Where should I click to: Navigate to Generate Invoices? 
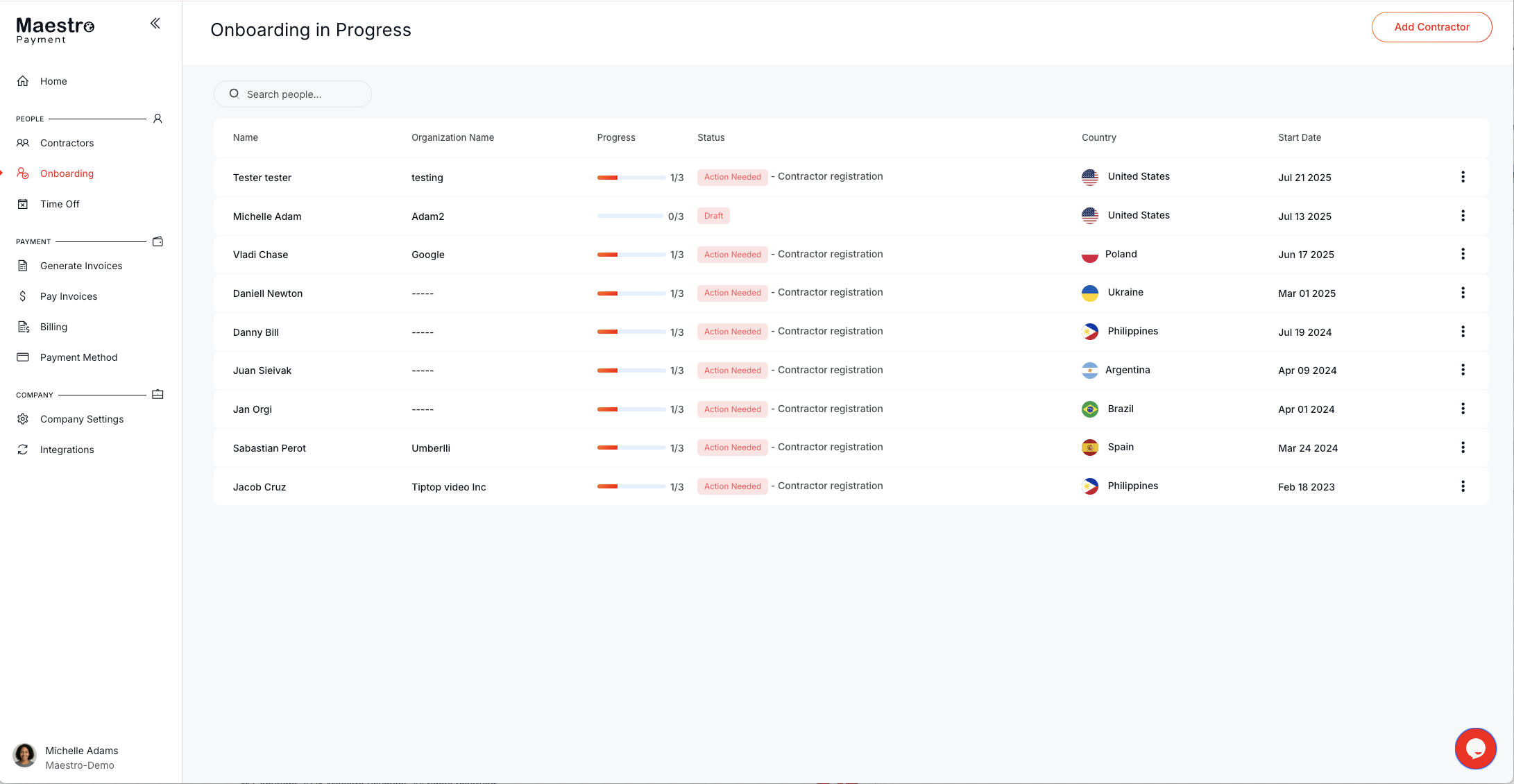pyautogui.click(x=81, y=266)
